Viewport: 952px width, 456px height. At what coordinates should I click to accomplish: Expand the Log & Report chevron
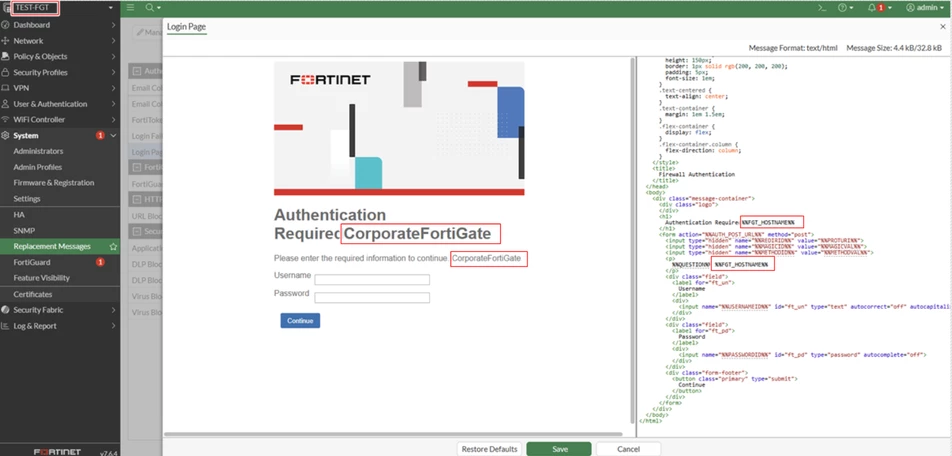(x=114, y=326)
